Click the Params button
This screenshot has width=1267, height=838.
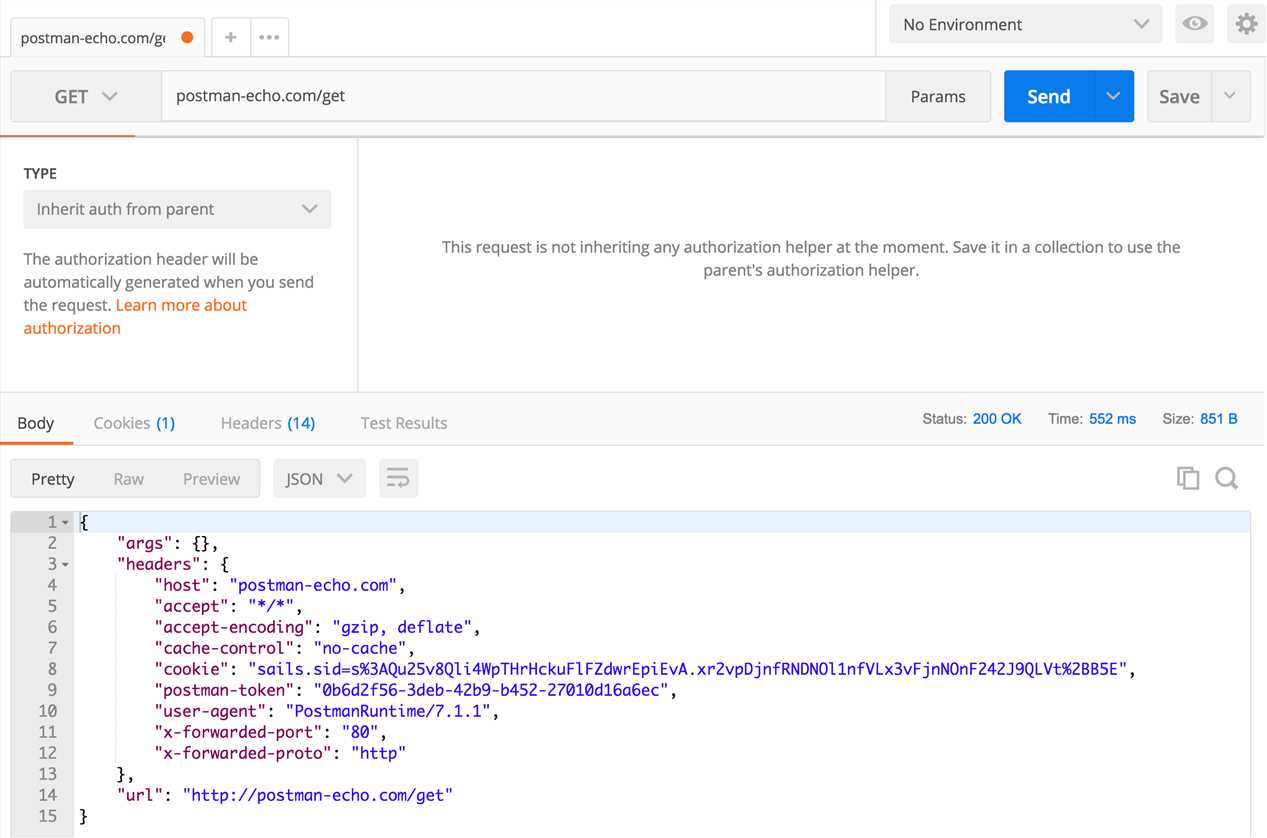(938, 96)
